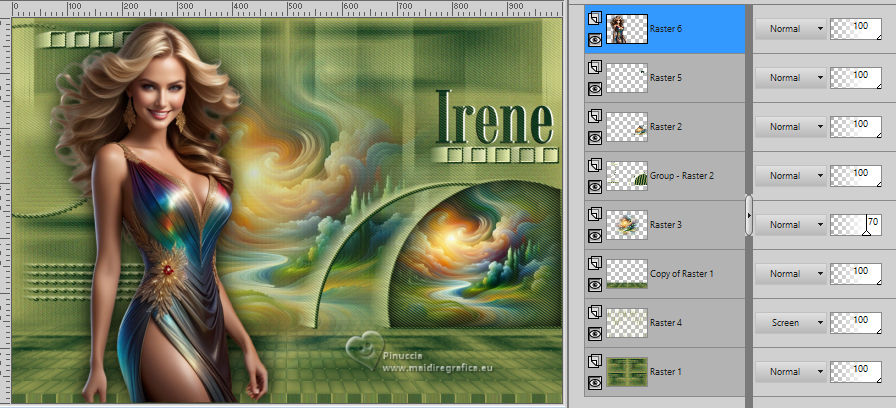
Task: Toggle visibility of Raster 4 layer
Action: (595, 334)
